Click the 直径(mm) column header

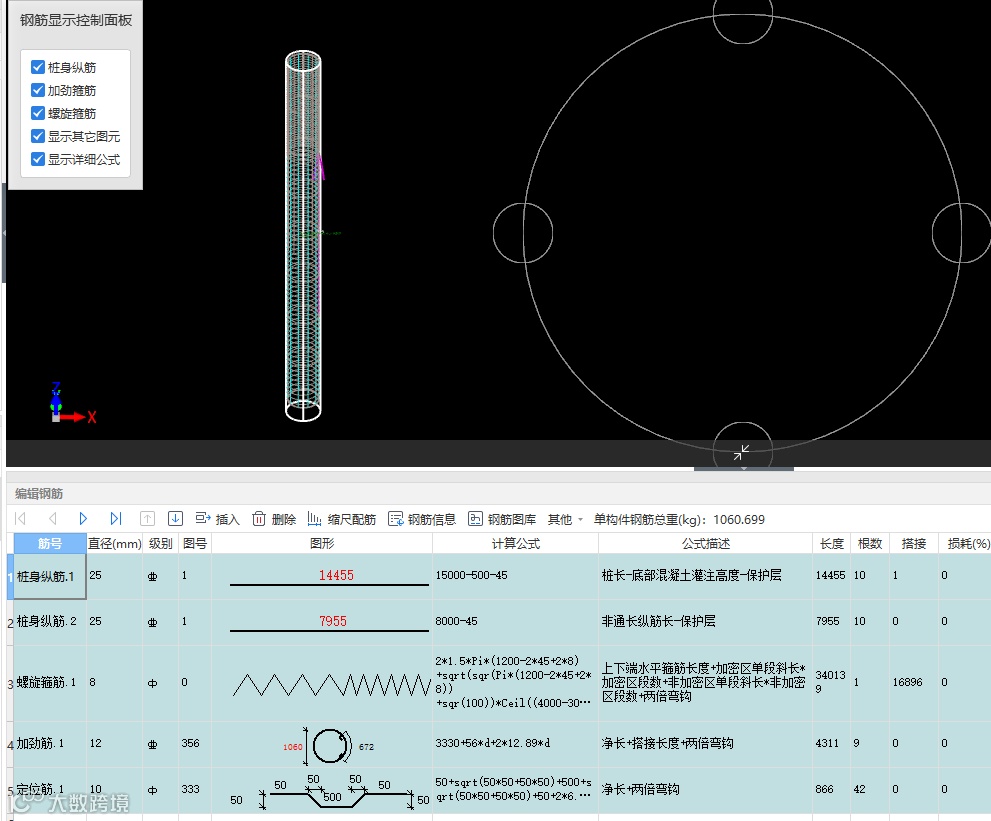pyautogui.click(x=114, y=544)
